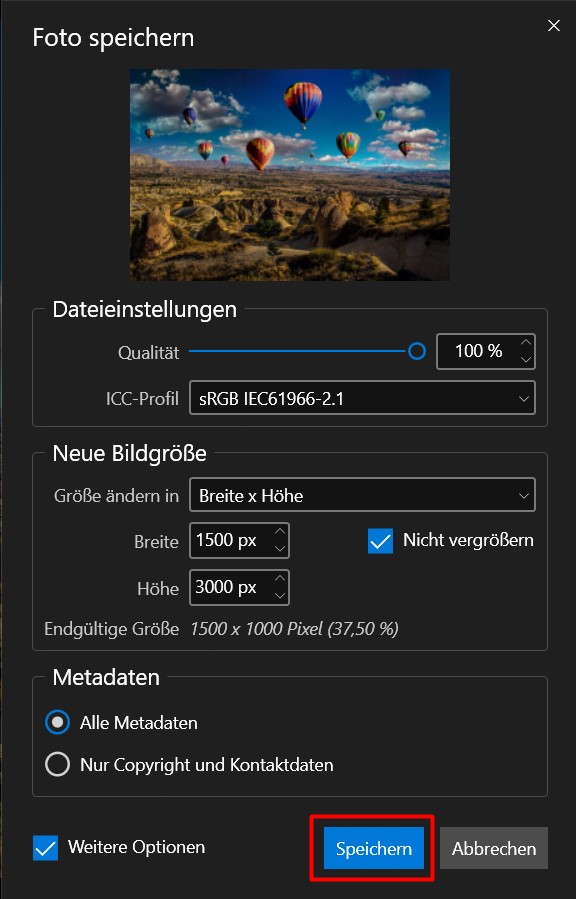Close the Foto speichern dialog
This screenshot has width=576, height=899.
point(553,26)
